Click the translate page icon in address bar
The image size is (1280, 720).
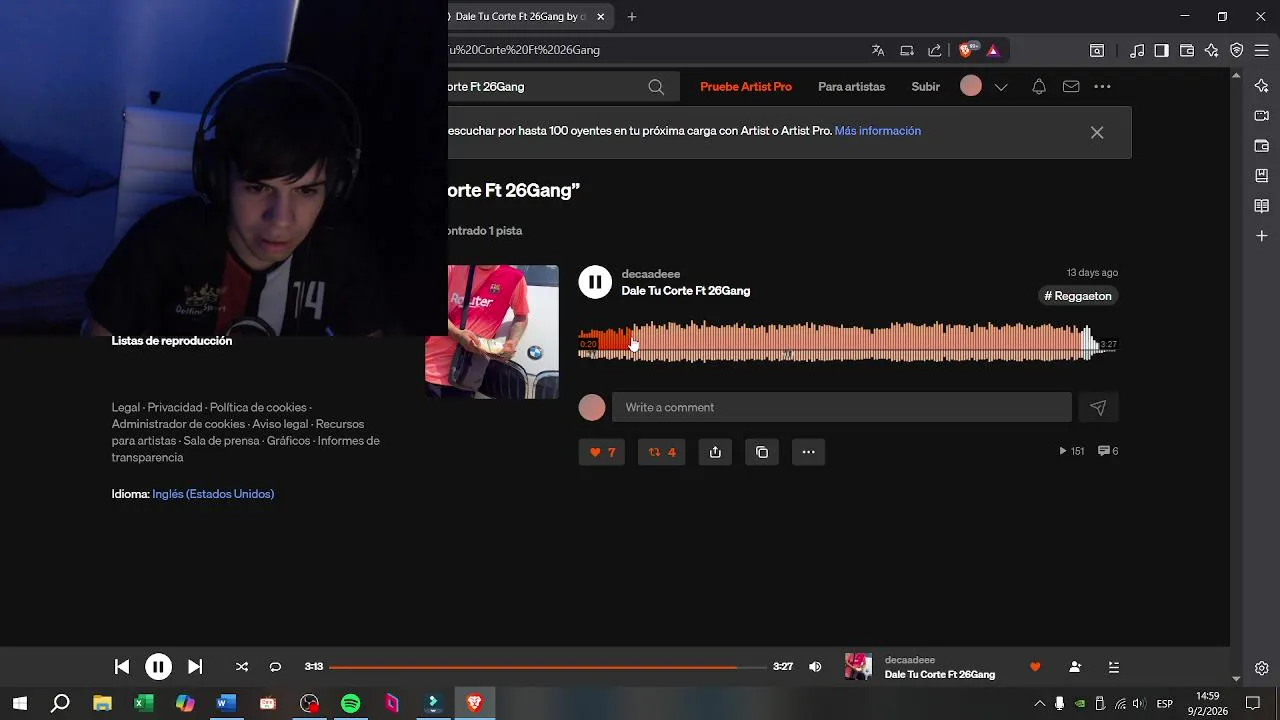[878, 50]
